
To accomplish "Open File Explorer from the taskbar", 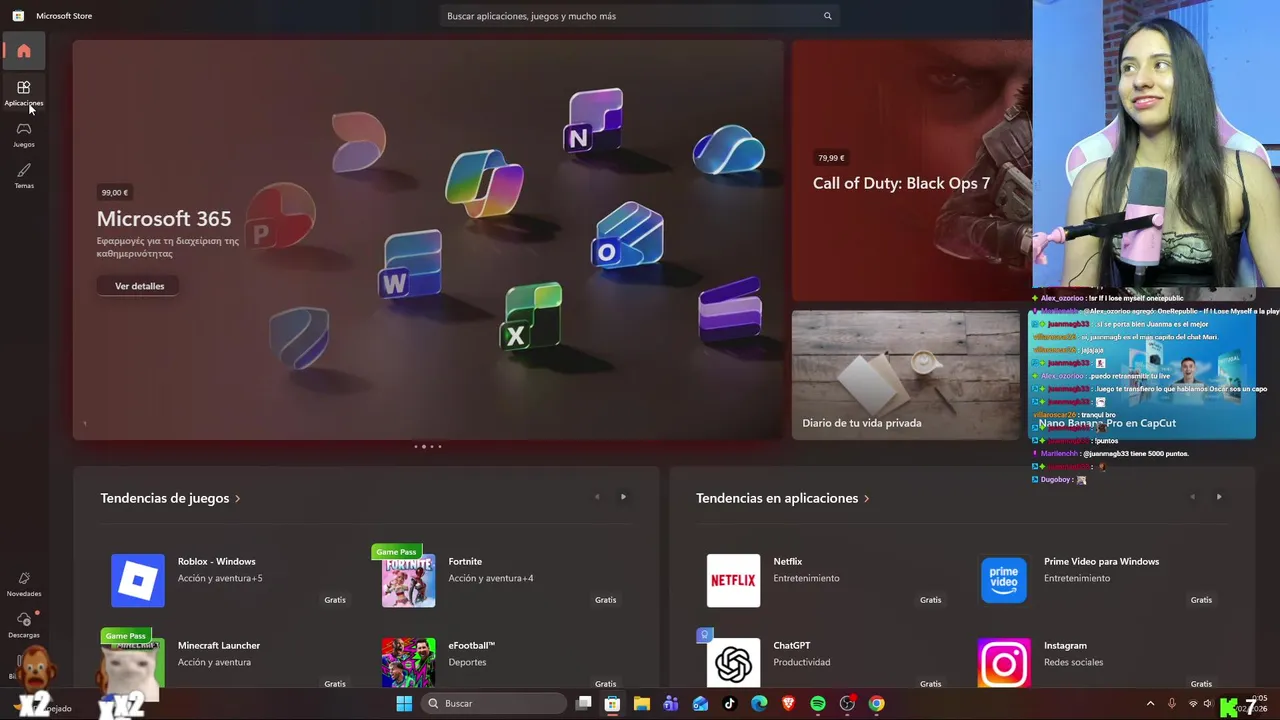I will [641, 704].
